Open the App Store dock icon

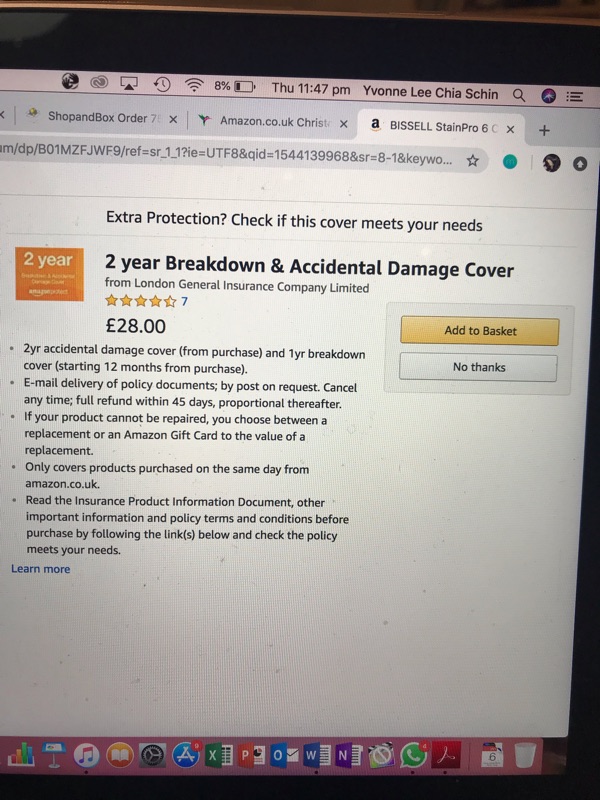(185, 756)
